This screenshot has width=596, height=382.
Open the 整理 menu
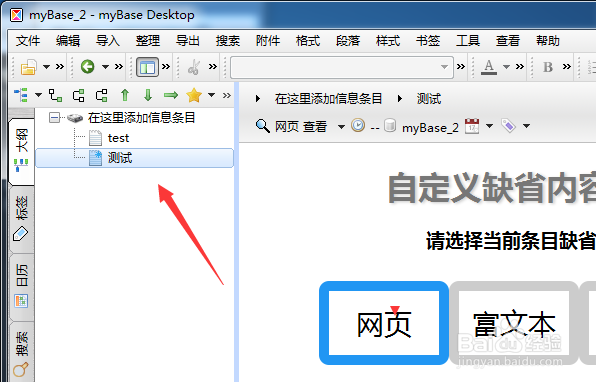(x=148, y=41)
